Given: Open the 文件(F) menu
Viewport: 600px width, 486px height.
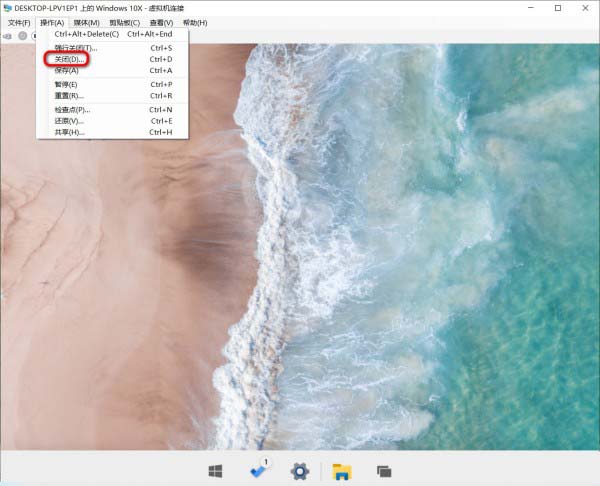Looking at the screenshot, I should tap(19, 23).
